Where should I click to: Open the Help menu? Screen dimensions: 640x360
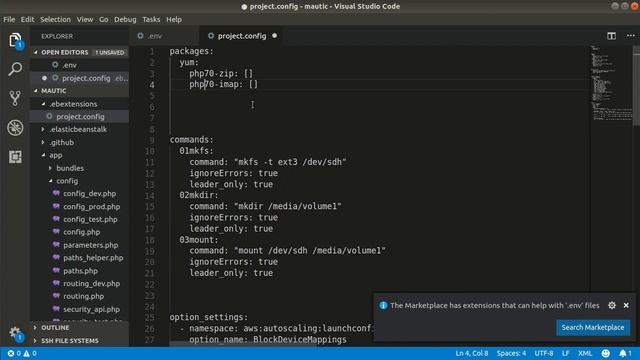click(x=174, y=19)
